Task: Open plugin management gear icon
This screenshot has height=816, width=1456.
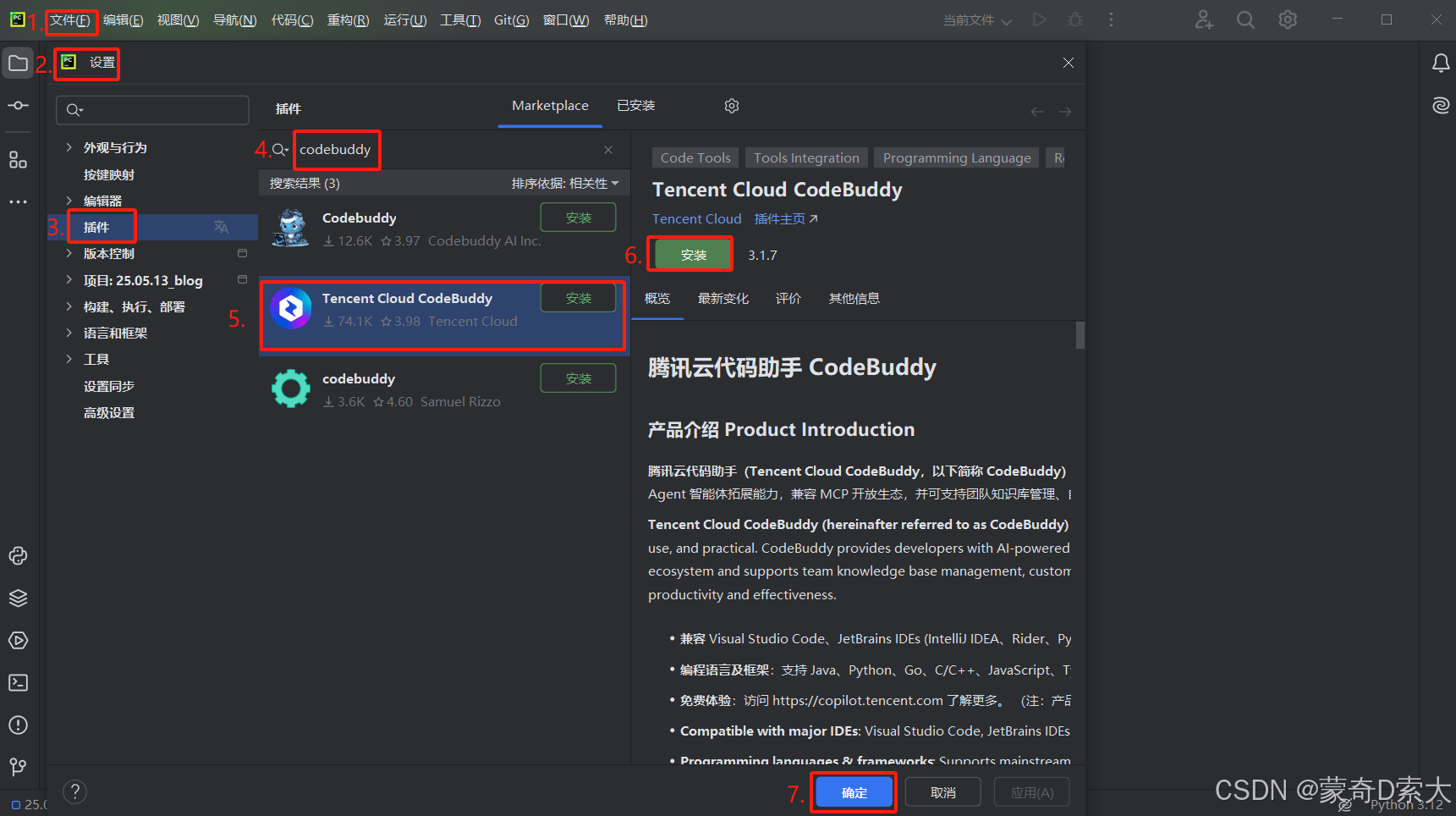Action: click(x=732, y=106)
